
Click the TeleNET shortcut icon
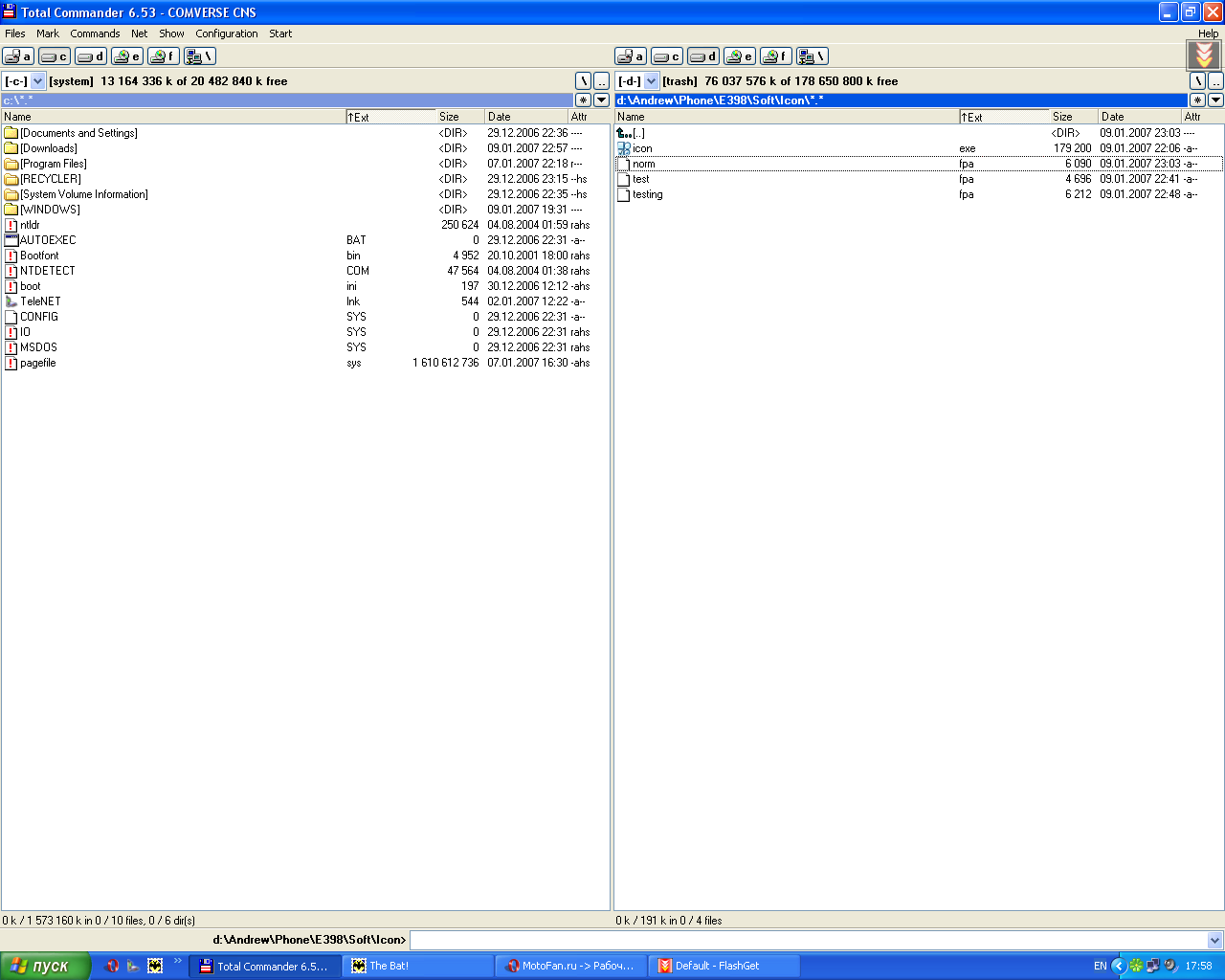click(x=11, y=301)
